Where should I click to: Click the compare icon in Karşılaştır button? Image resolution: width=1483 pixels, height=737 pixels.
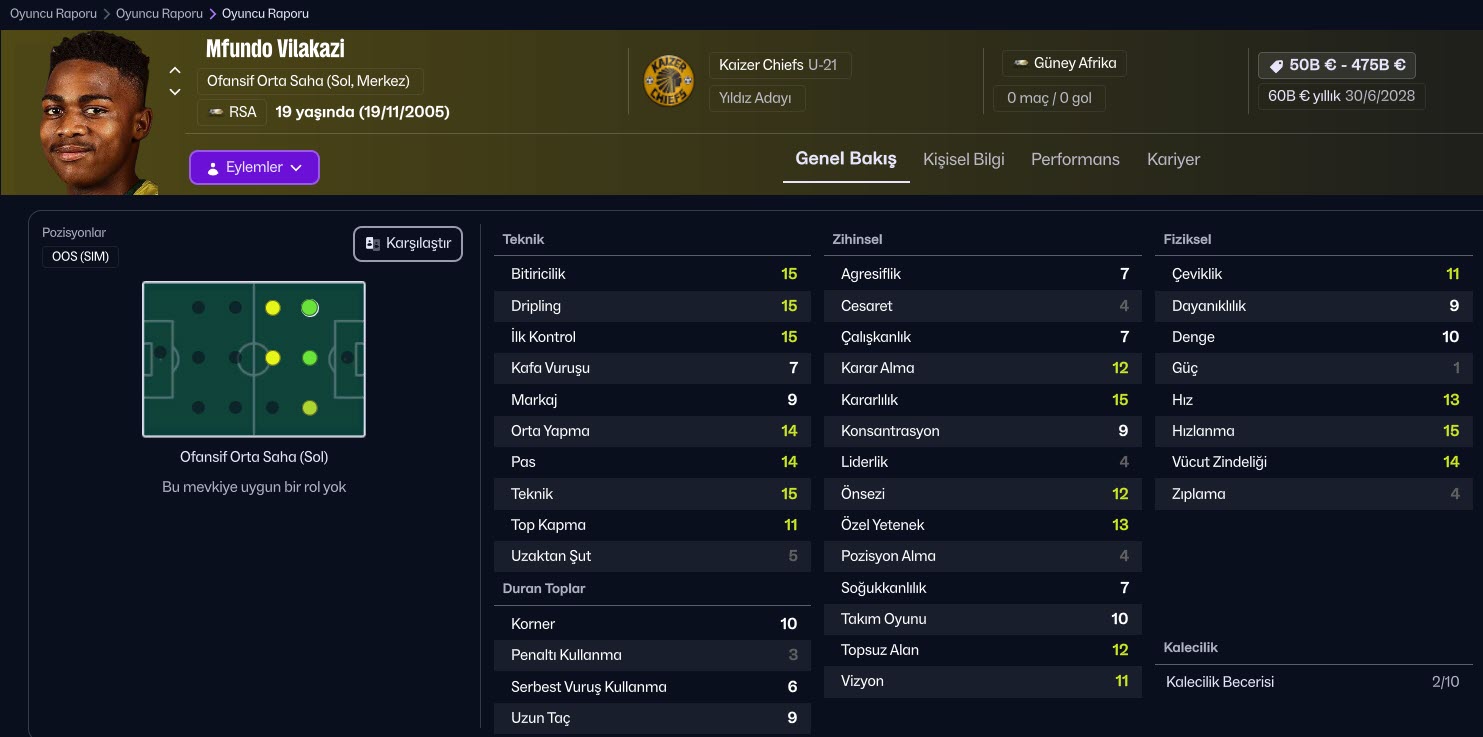coord(372,244)
